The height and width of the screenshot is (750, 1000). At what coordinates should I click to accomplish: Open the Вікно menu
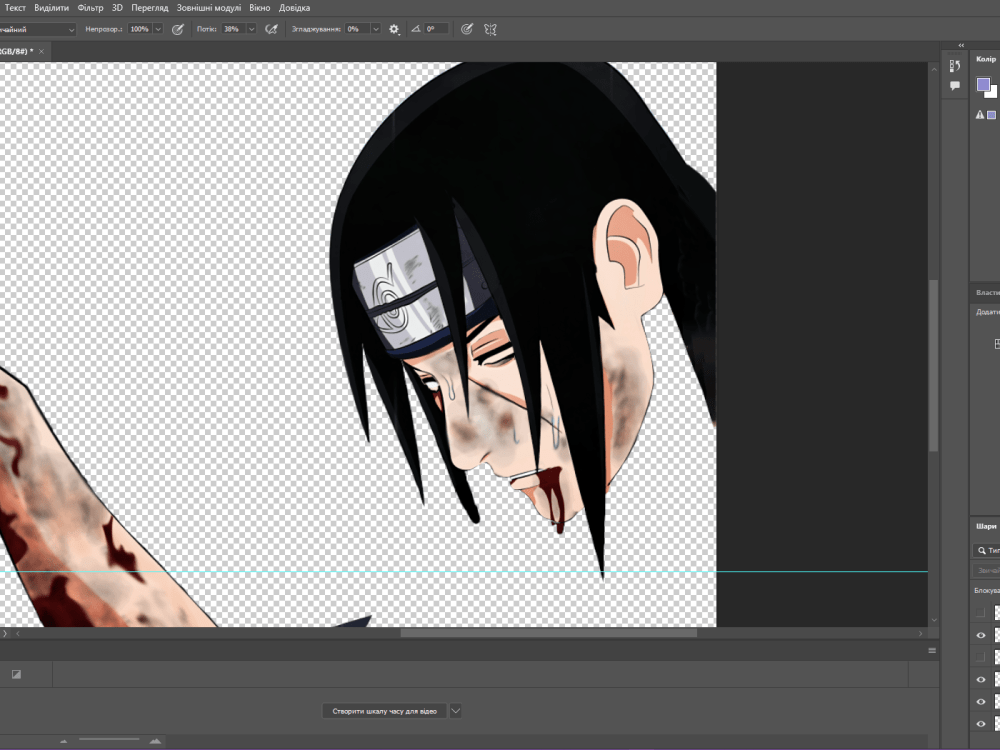[260, 8]
